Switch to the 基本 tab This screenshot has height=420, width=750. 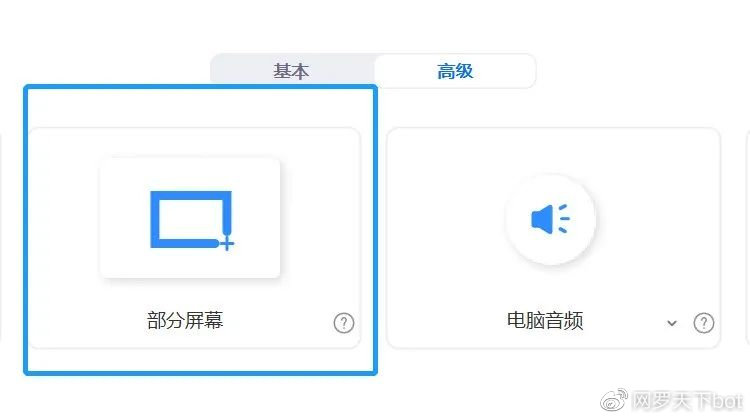pyautogui.click(x=291, y=71)
